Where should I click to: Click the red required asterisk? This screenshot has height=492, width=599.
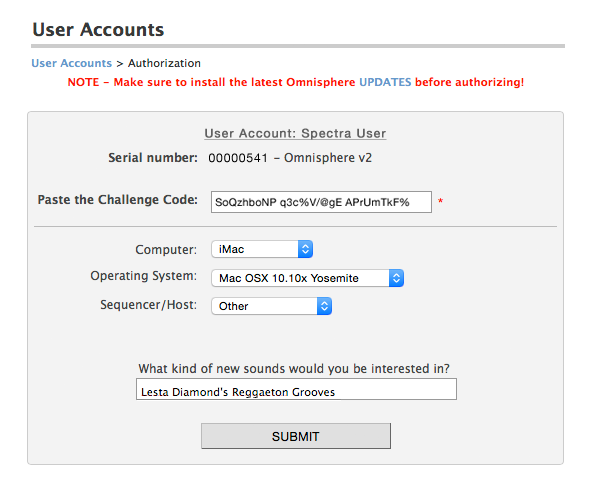click(440, 201)
